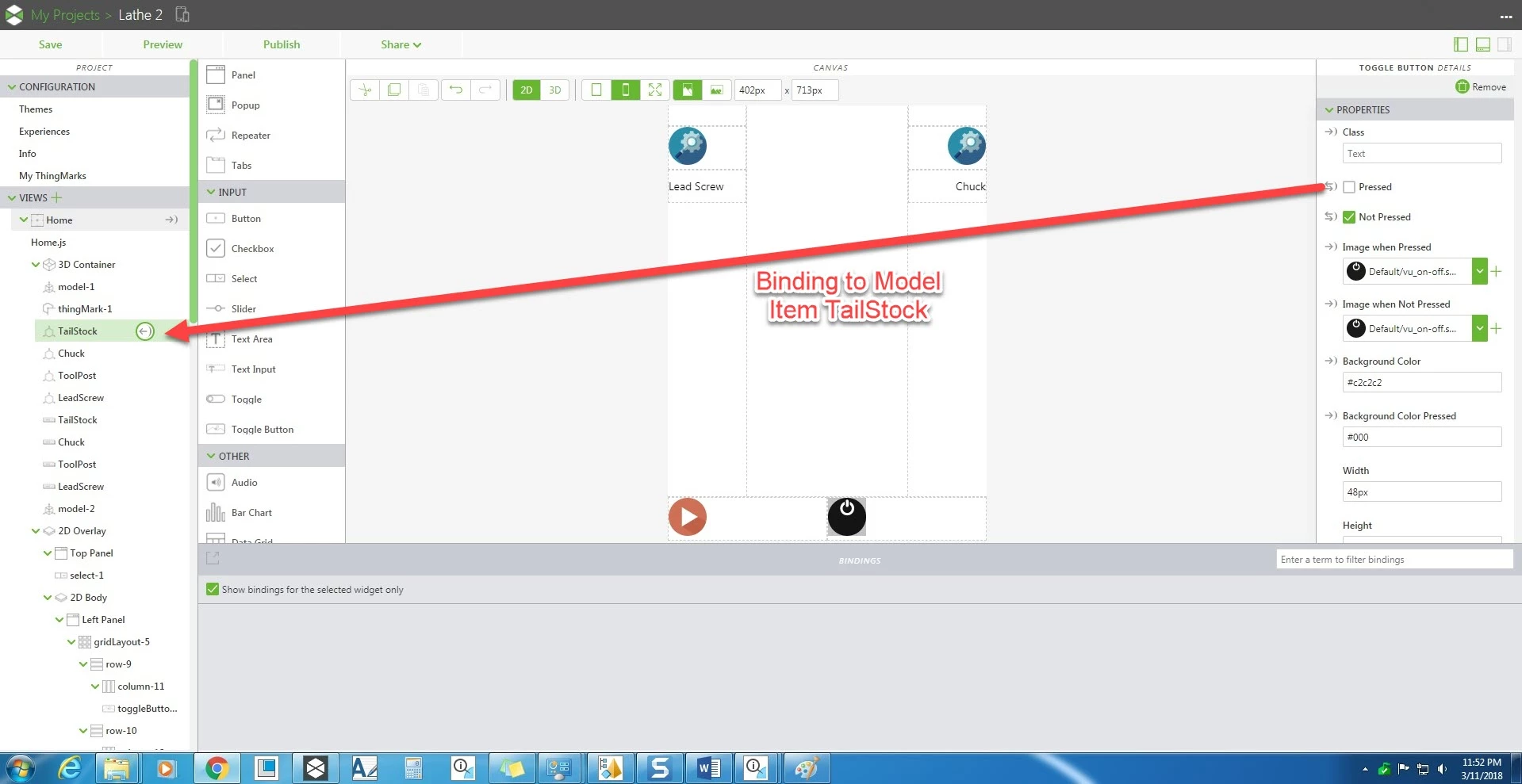Edit Background Color field #c2c2c2
Viewport: 1522px width, 784px height.
(1422, 382)
